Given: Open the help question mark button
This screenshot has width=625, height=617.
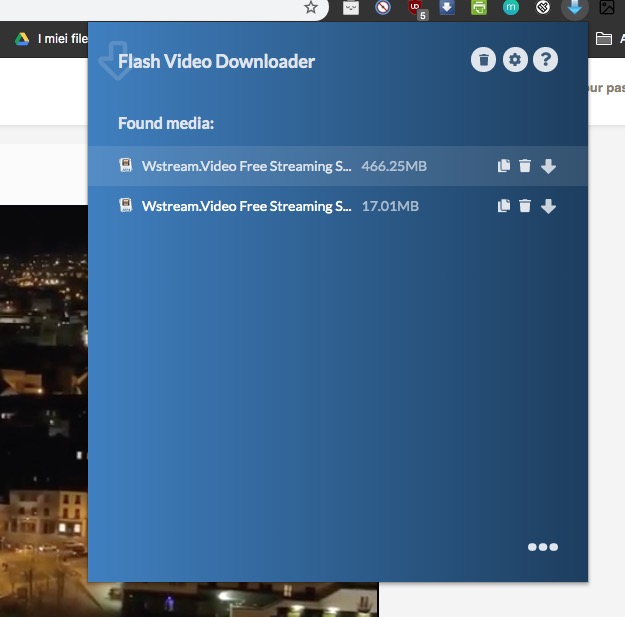Looking at the screenshot, I should tap(545, 61).
